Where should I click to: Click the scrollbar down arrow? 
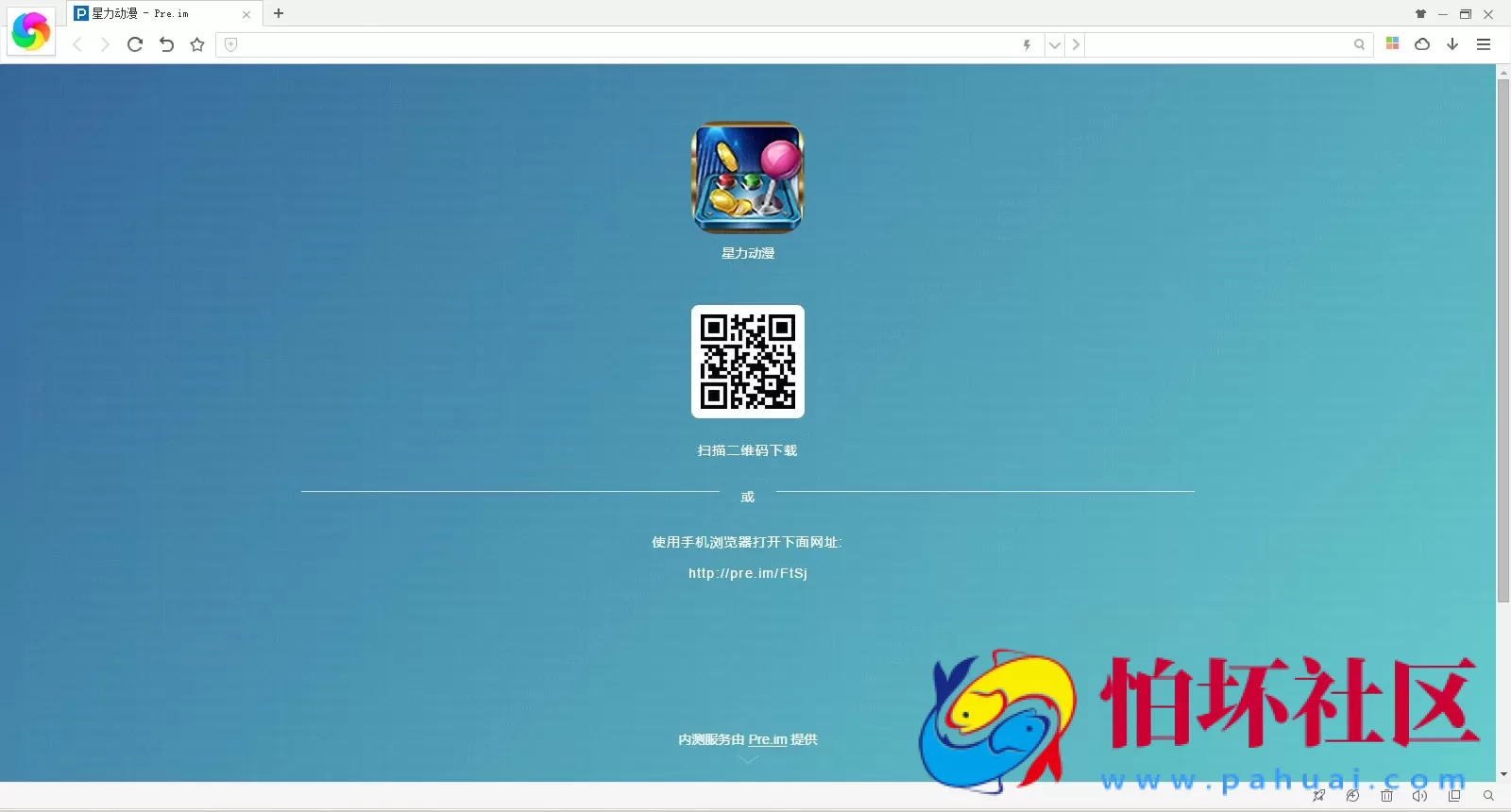click(x=1503, y=774)
